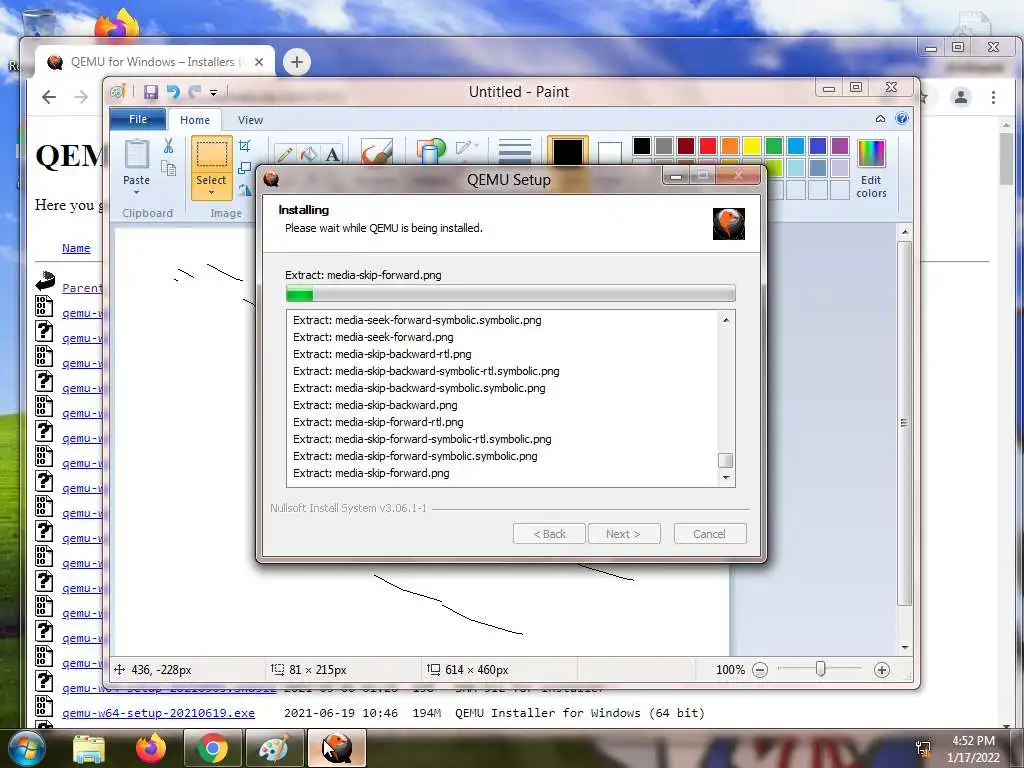Open the line Size picker

coord(515,152)
